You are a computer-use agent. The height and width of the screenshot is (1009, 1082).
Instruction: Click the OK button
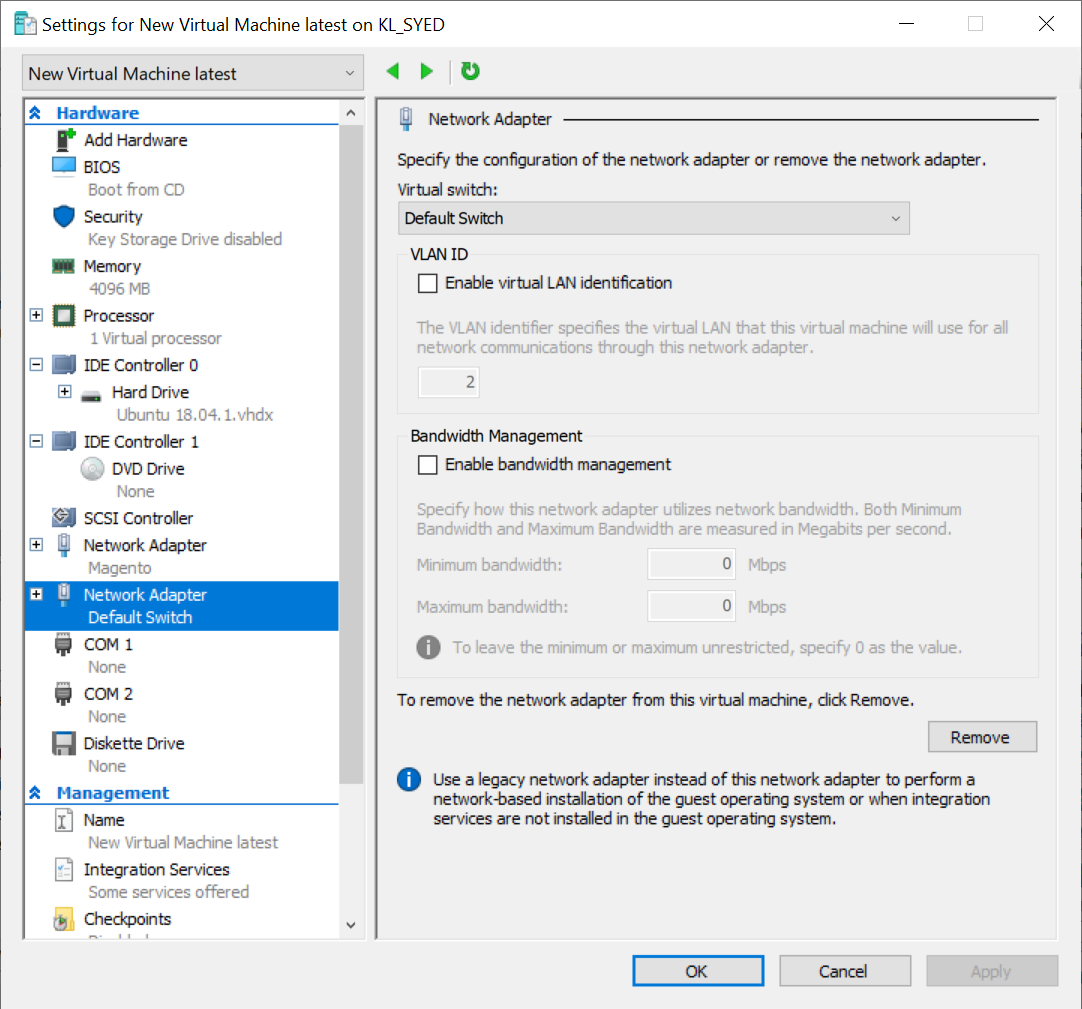click(697, 971)
